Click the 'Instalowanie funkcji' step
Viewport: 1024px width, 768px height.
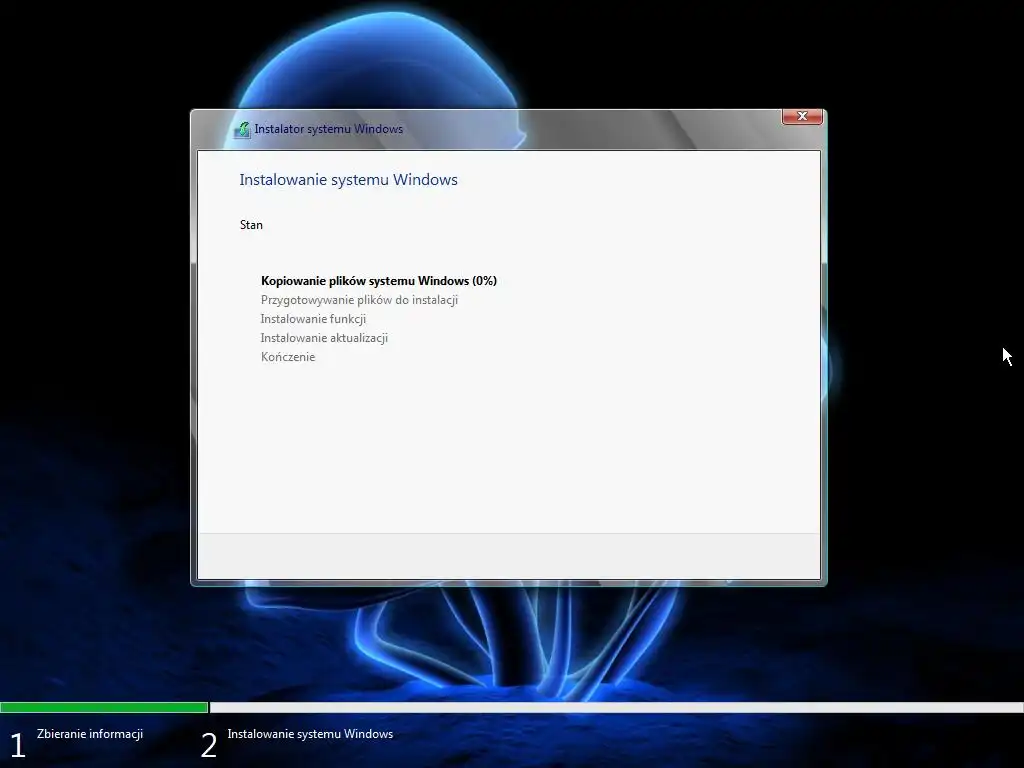313,319
